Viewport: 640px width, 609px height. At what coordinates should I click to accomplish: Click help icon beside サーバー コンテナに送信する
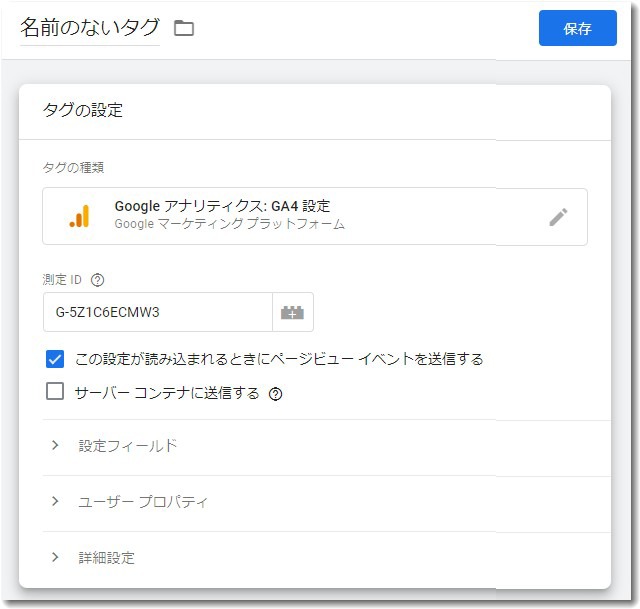click(x=276, y=393)
